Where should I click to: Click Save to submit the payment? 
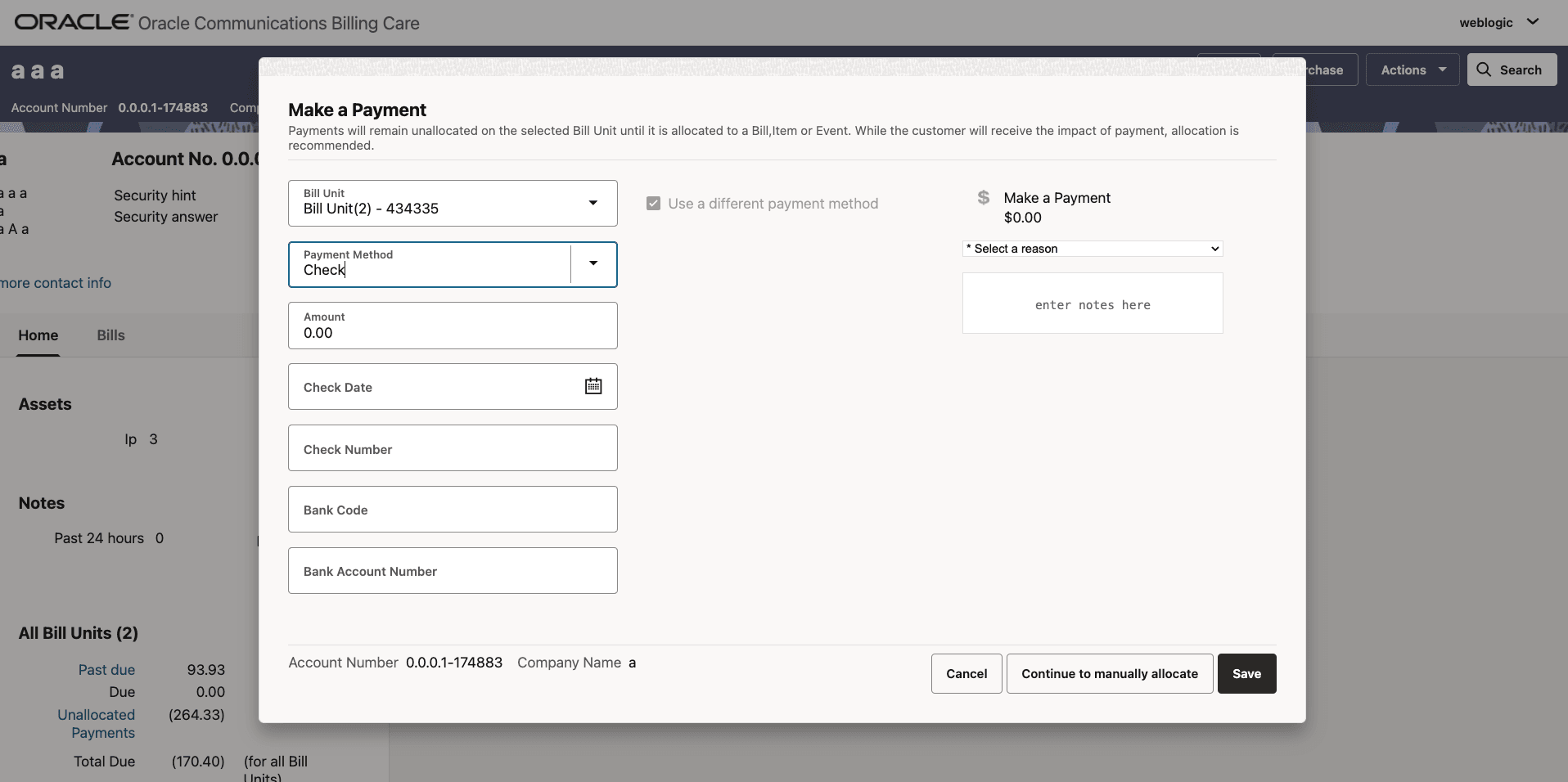pos(1246,673)
